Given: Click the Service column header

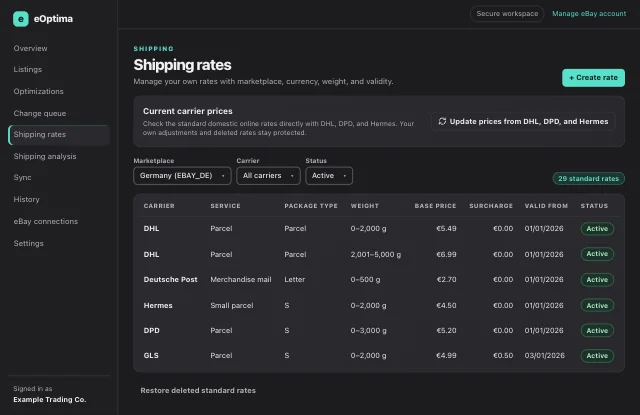Looking at the screenshot, I should [x=225, y=206].
